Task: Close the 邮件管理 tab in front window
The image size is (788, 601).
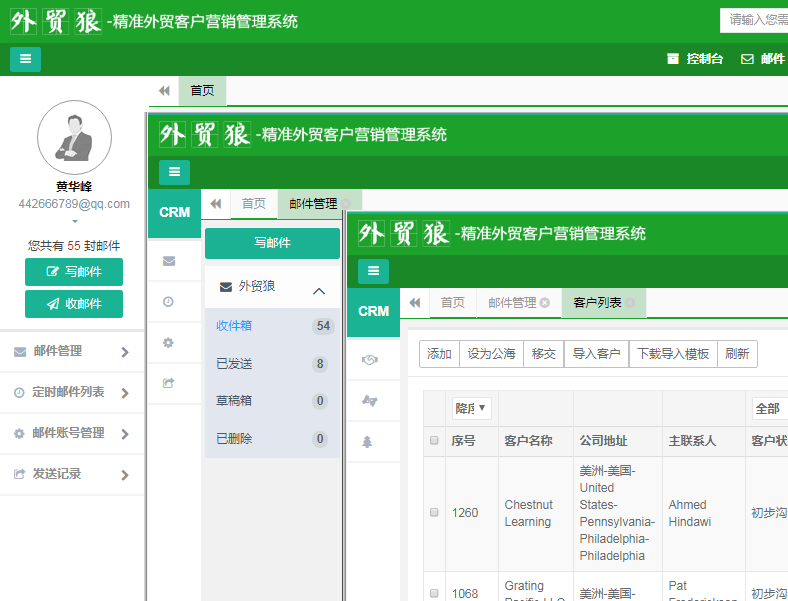Action: coord(545,303)
